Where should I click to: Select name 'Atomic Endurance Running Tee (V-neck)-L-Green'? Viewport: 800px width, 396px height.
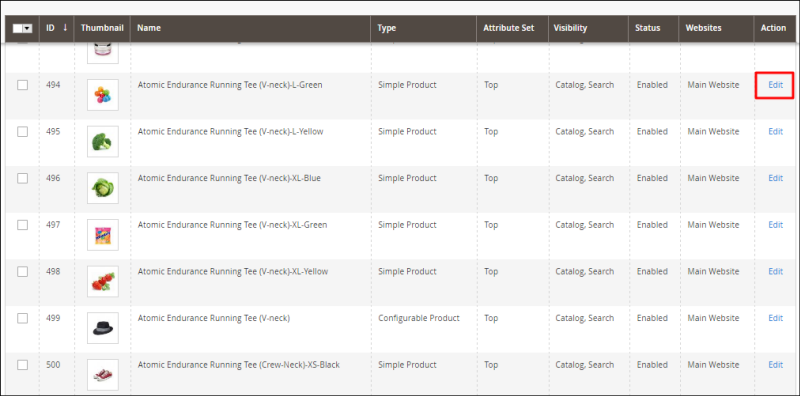coord(230,85)
